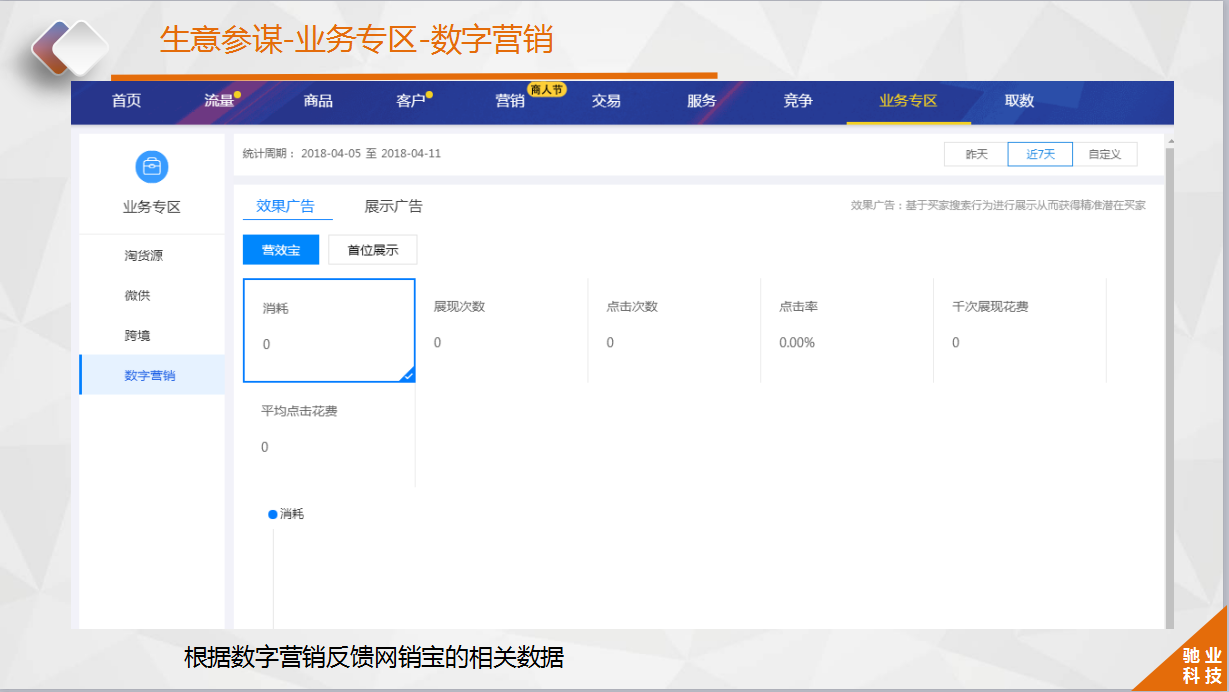1229x692 pixels.
Task: Toggle the 点击次数 metric card
Action: tap(675, 330)
